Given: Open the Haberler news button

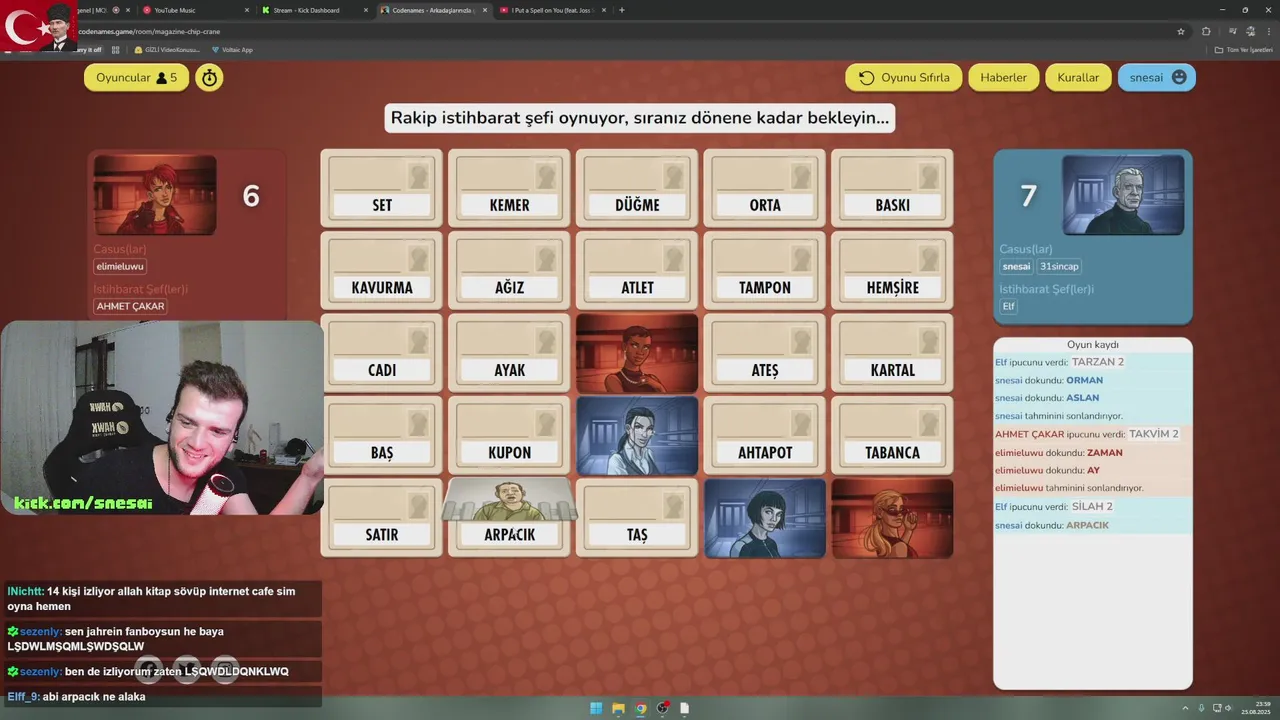Looking at the screenshot, I should point(1003,77).
